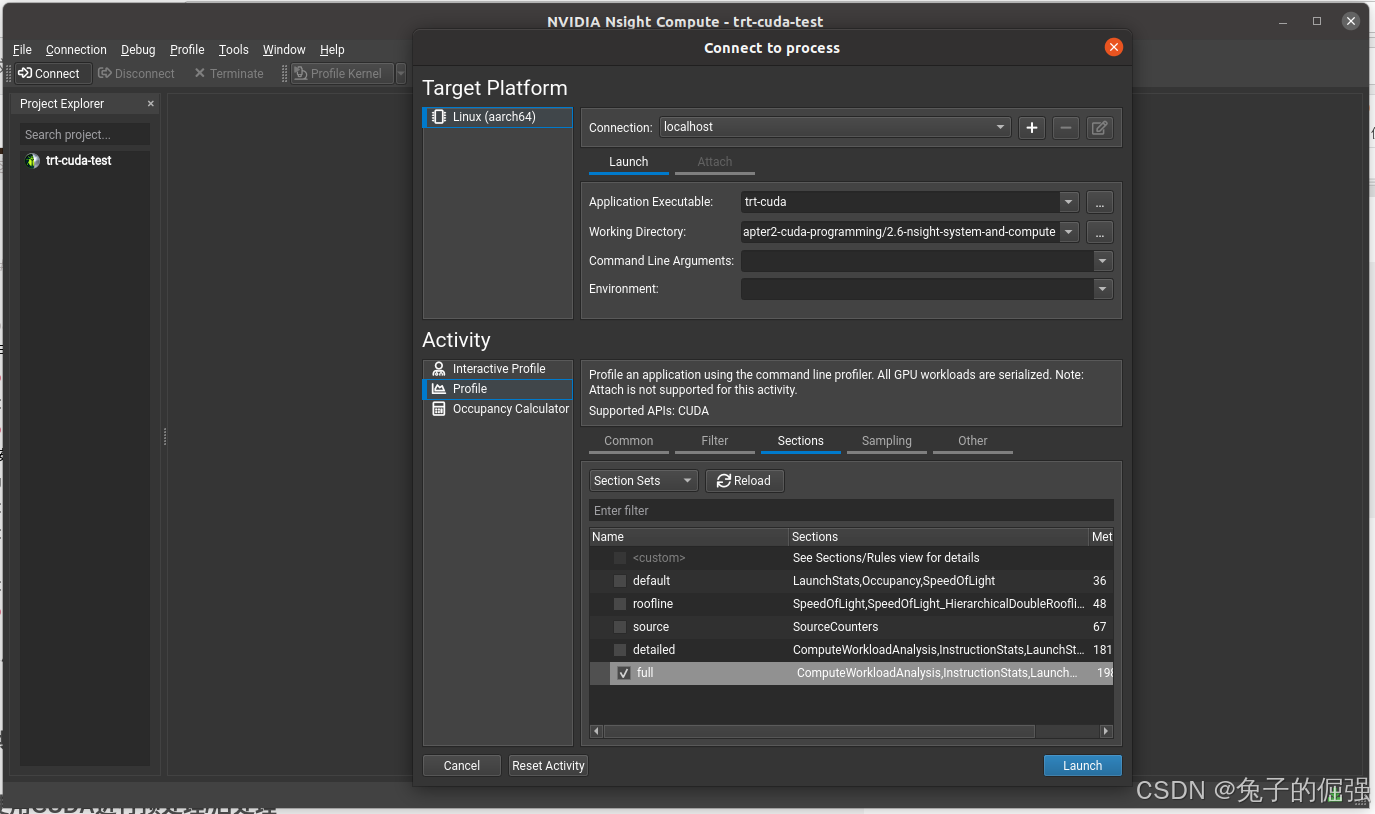
Task: Click the Cancel button
Action: pyautogui.click(x=461, y=766)
